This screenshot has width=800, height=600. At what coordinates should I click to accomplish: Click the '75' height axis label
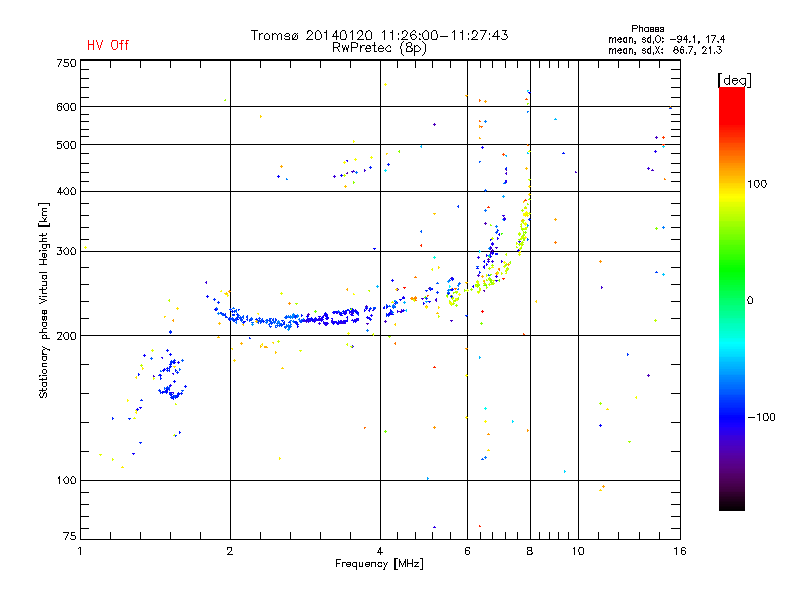pos(70,536)
